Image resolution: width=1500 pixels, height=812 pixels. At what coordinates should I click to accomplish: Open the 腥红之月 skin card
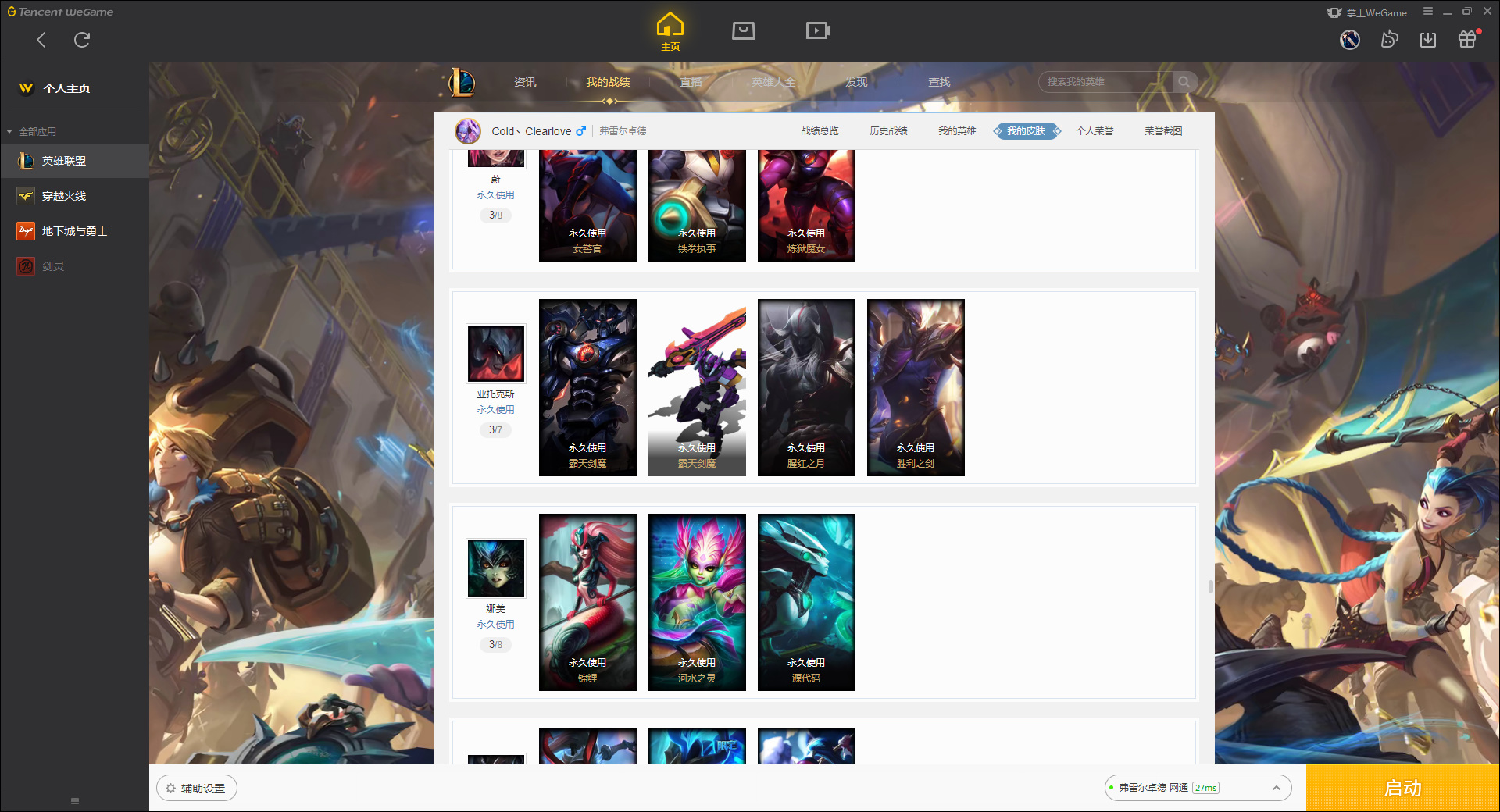[x=806, y=387]
